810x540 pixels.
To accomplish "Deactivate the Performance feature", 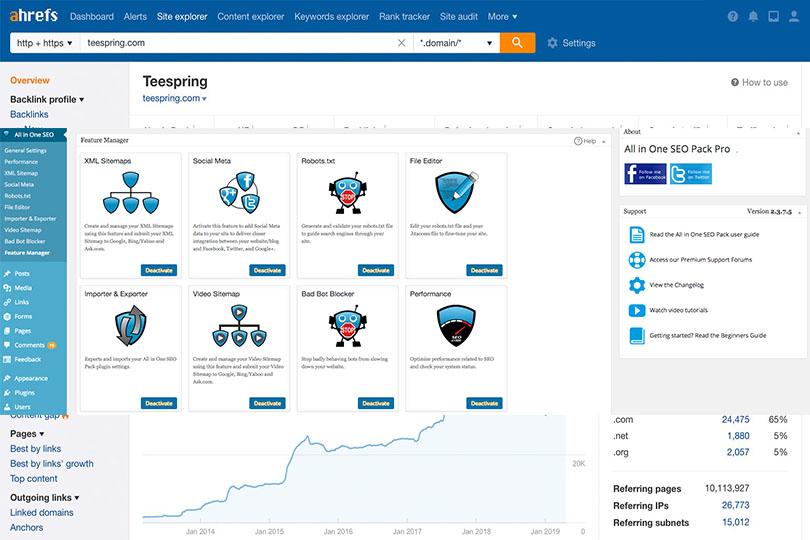I will click(x=484, y=403).
